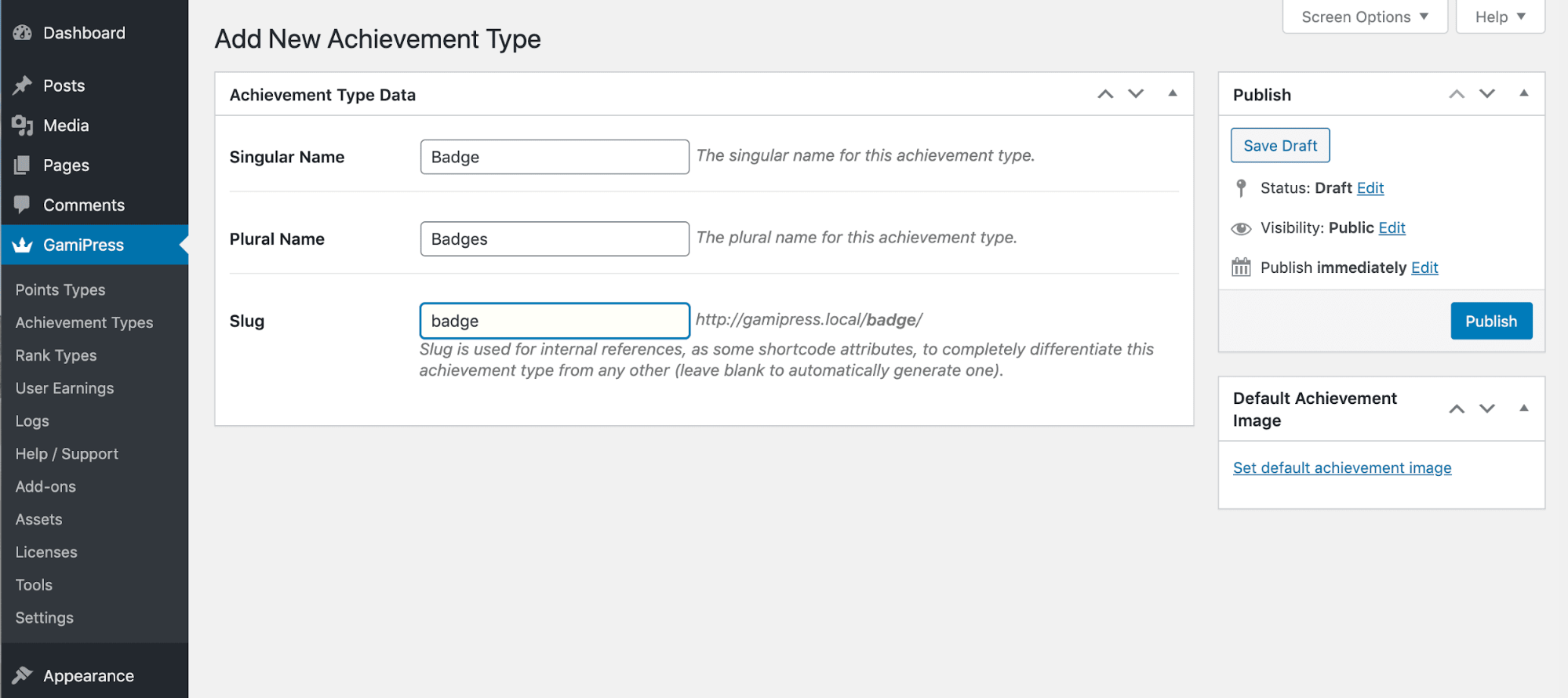Click the blue Publish button

(1491, 321)
